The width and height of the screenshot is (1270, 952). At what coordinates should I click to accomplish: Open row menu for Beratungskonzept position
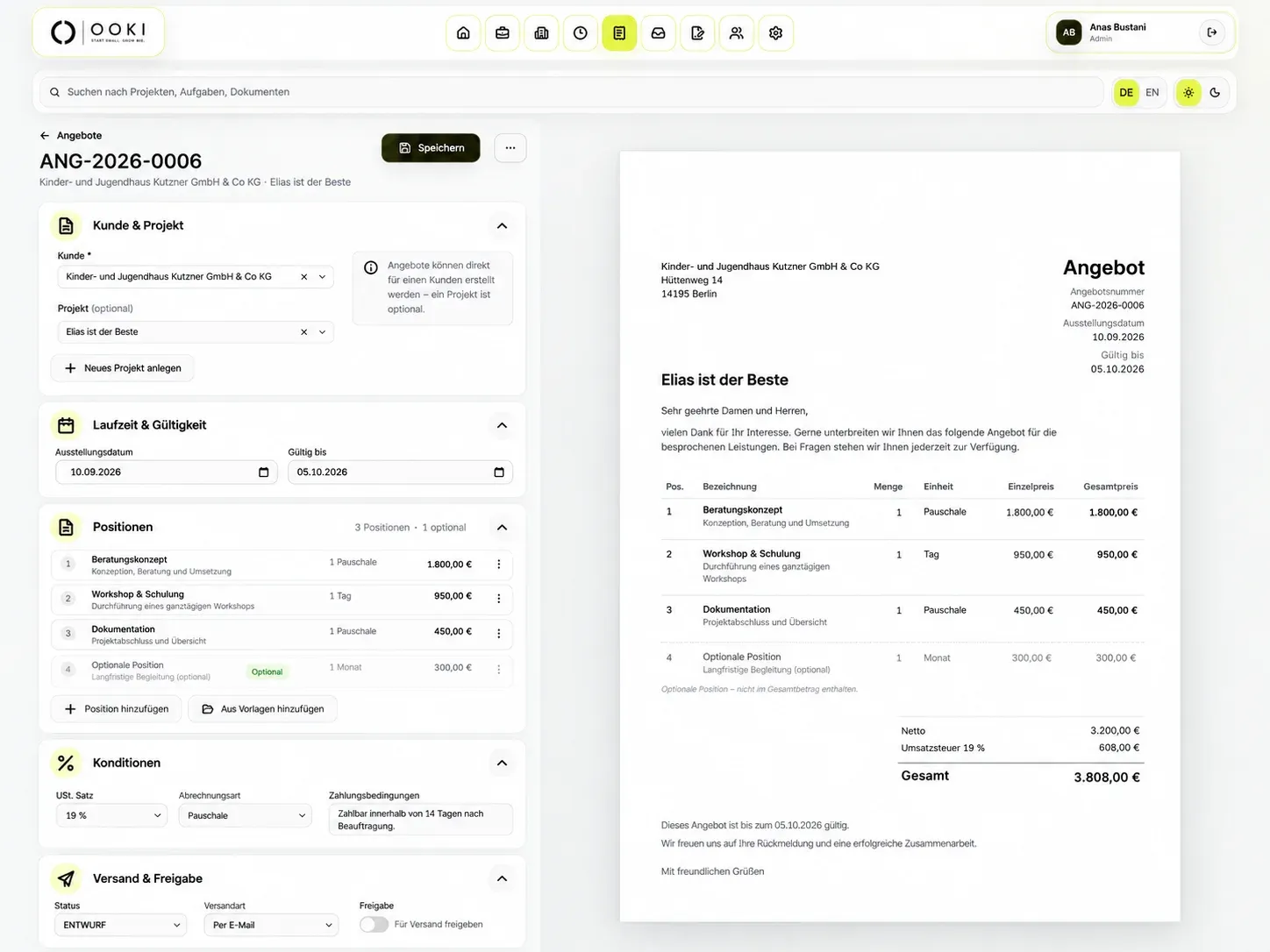pos(499,565)
